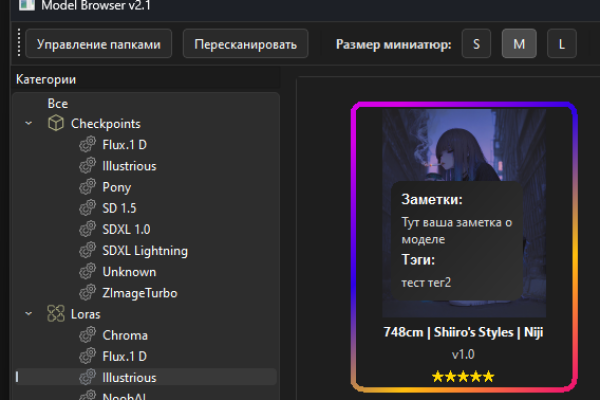Click the Loras category icon
Viewport: 600px width, 400px height.
[x=56, y=313]
